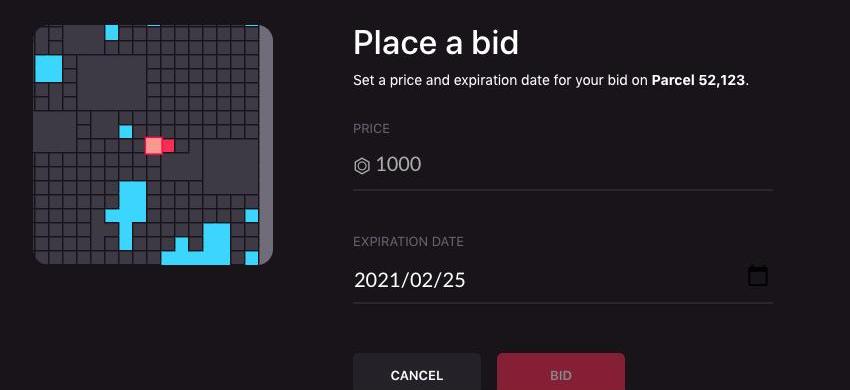
Task: Click the stepped blue estate along the map's bottom edge
Action: (x=196, y=245)
